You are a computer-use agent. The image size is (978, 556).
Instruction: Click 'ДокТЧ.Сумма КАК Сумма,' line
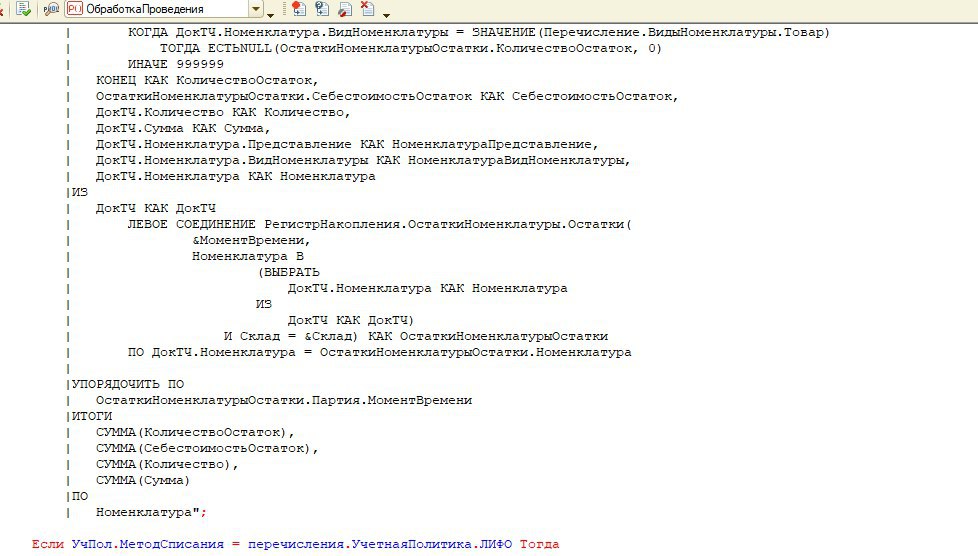[x=183, y=129]
